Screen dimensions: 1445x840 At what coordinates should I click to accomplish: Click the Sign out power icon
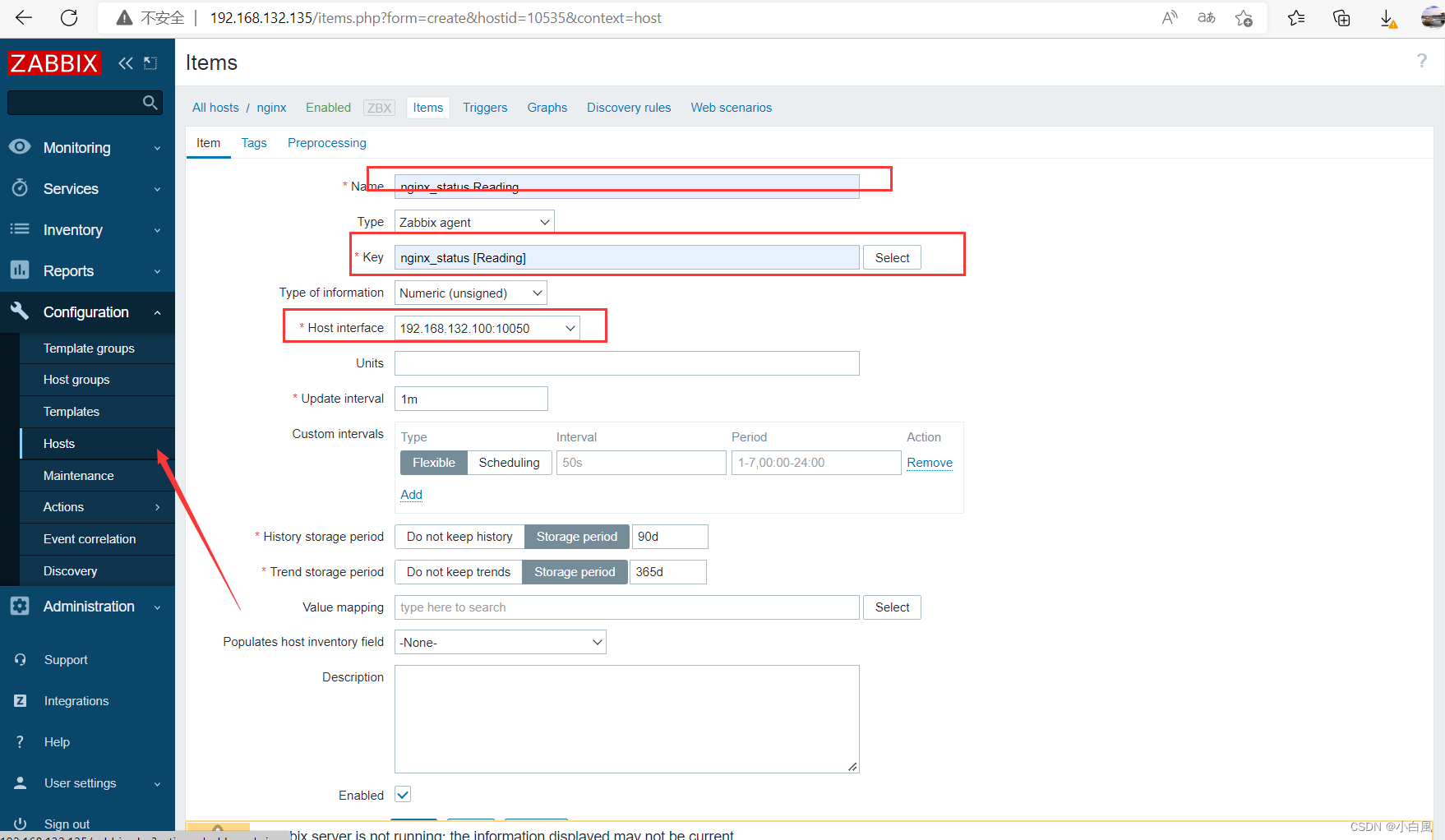21,824
